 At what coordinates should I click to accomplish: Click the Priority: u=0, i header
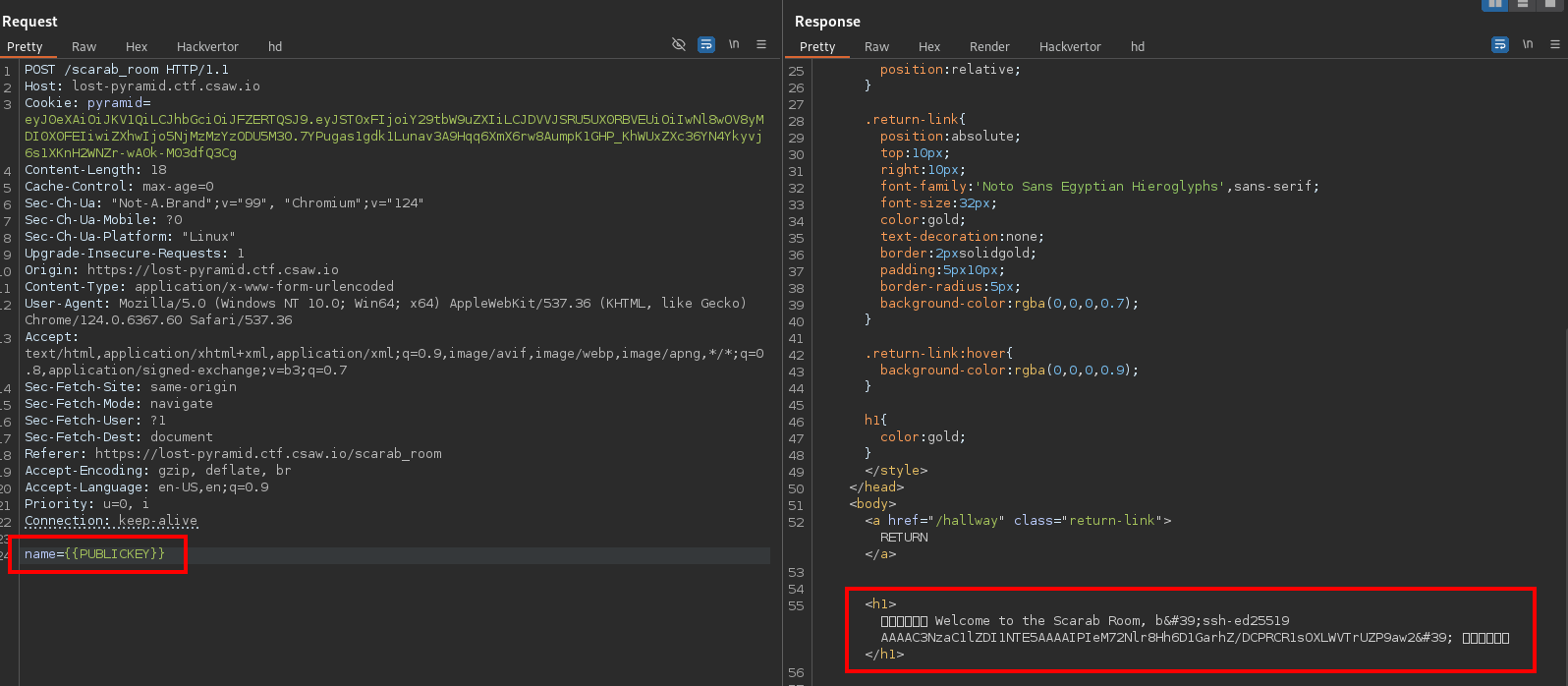coord(86,504)
